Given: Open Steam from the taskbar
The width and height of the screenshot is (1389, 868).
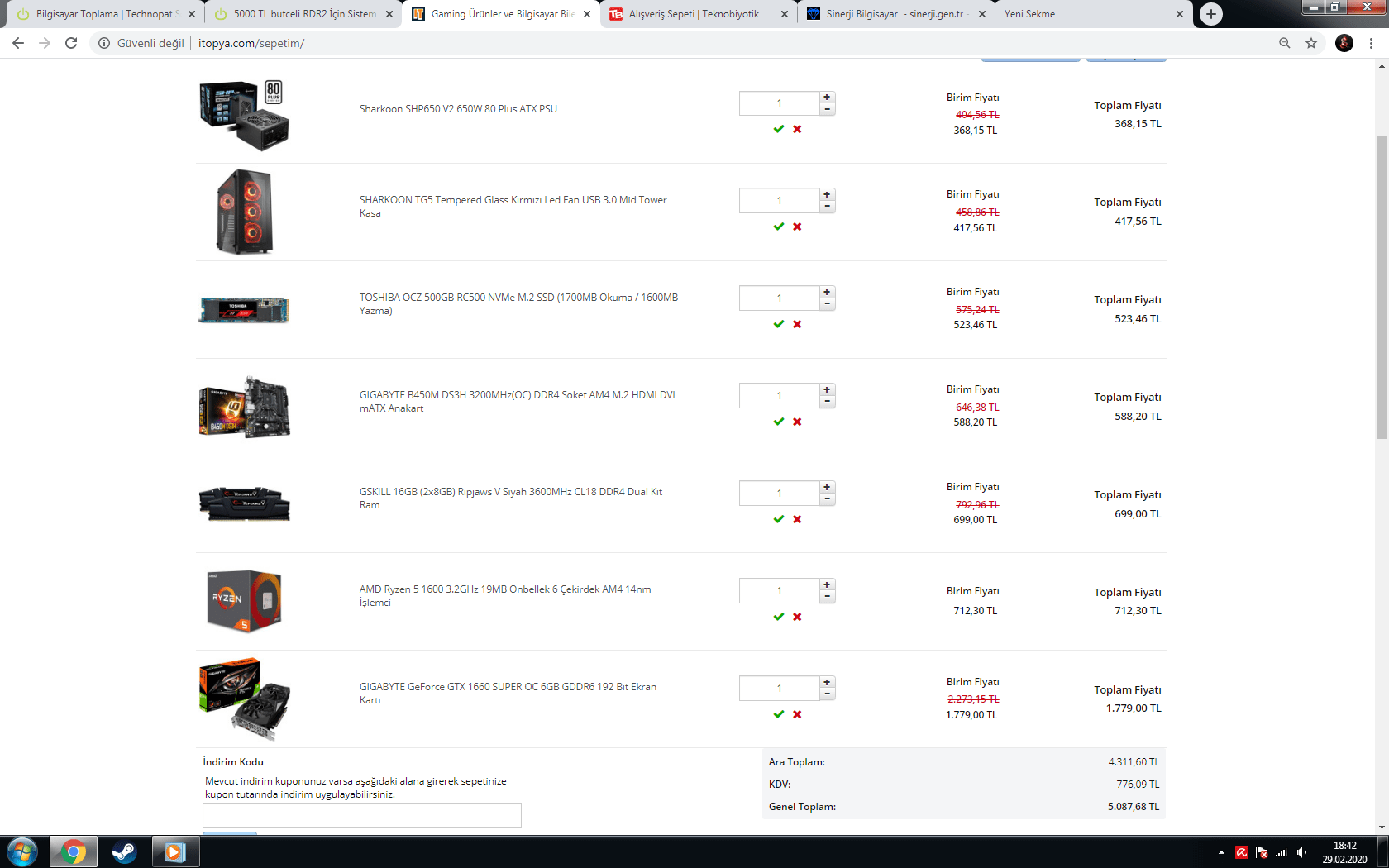Looking at the screenshot, I should [124, 851].
